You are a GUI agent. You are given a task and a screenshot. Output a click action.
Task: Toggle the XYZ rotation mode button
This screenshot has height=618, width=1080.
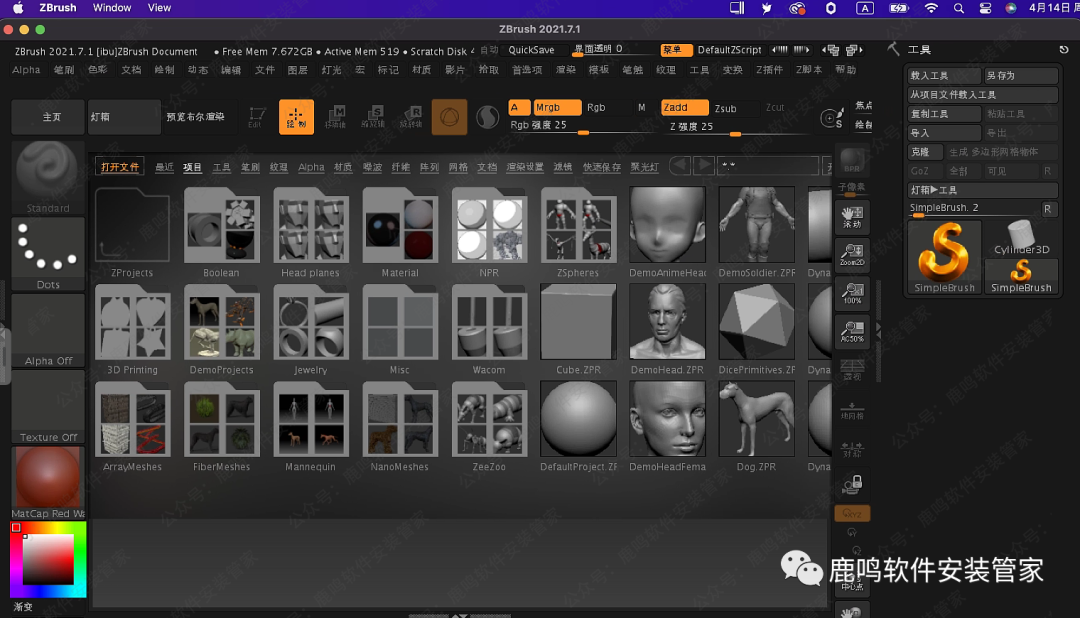pyautogui.click(x=852, y=513)
